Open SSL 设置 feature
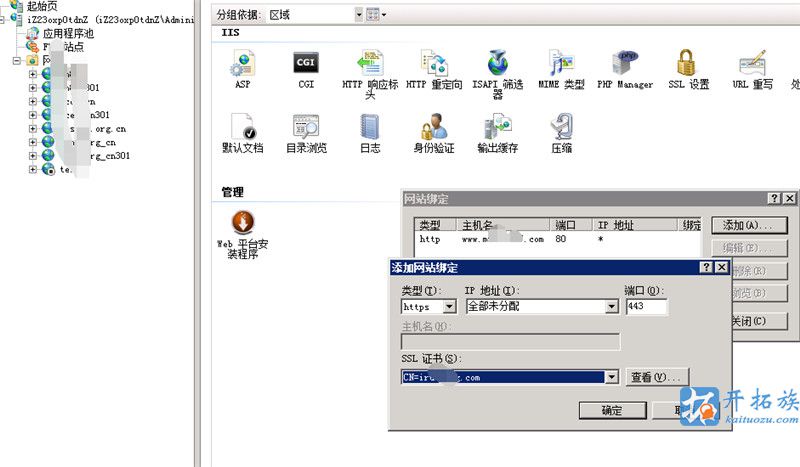Image resolution: width=800 pixels, height=467 pixels. (x=688, y=69)
